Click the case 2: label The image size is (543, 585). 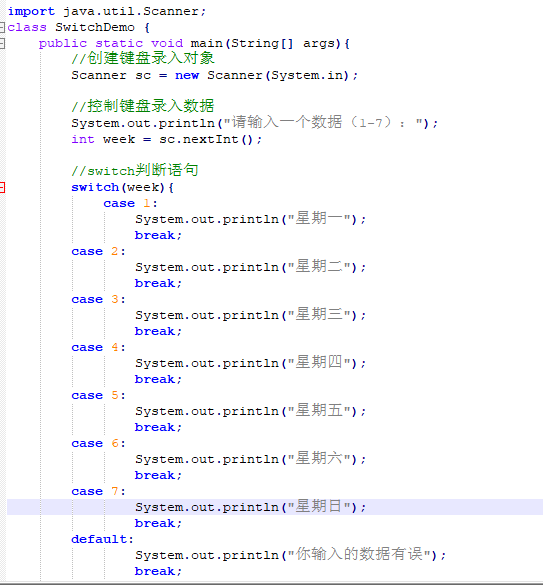tap(99, 251)
